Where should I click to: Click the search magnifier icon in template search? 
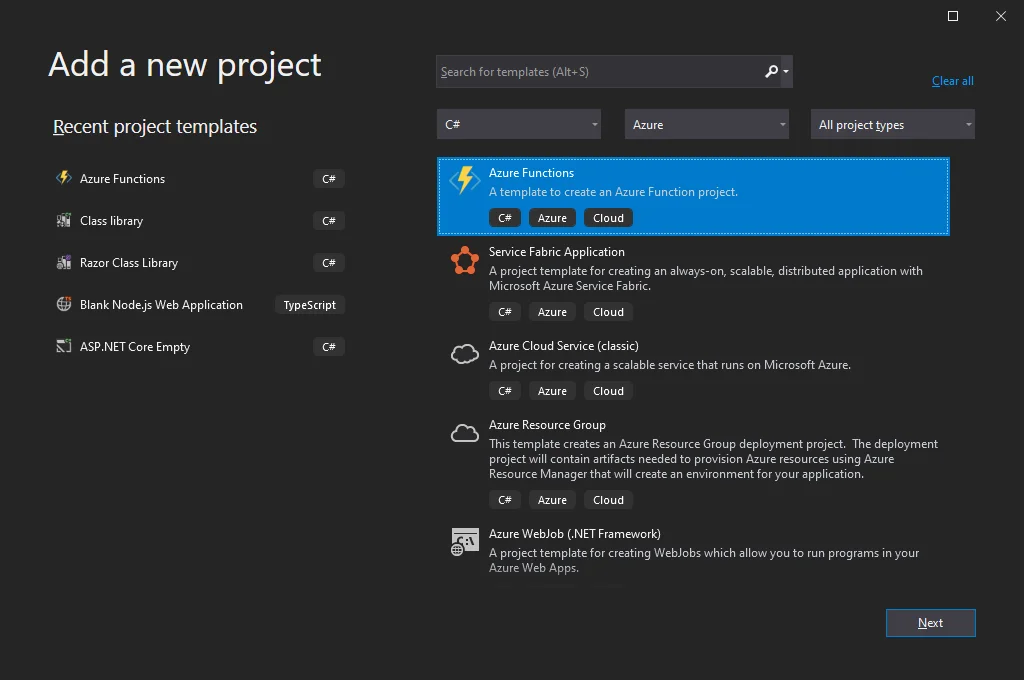pos(771,71)
